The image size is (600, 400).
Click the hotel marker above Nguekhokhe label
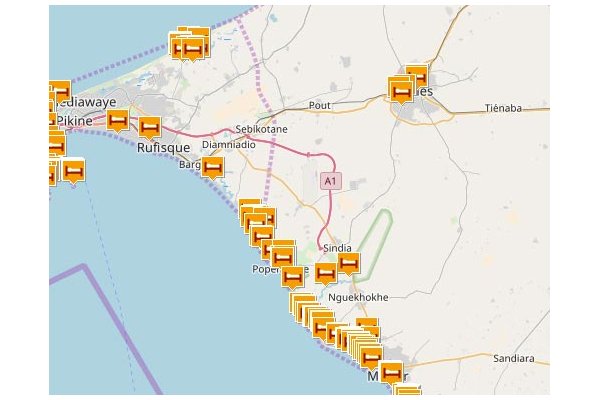(x=325, y=272)
